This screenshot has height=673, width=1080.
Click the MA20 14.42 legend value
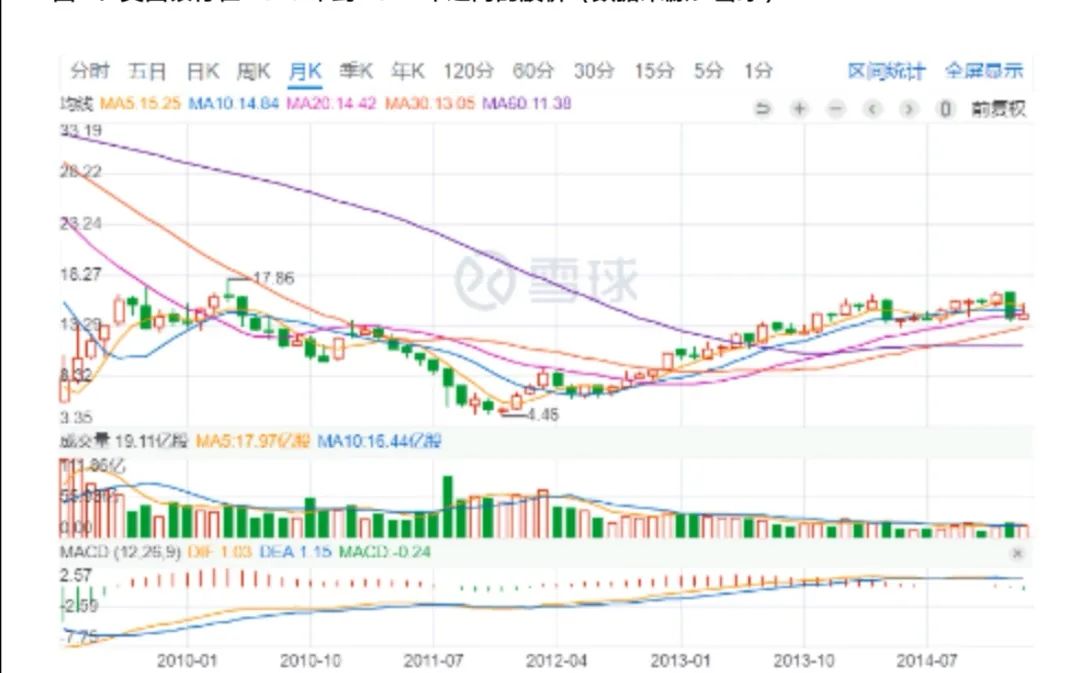[331, 104]
